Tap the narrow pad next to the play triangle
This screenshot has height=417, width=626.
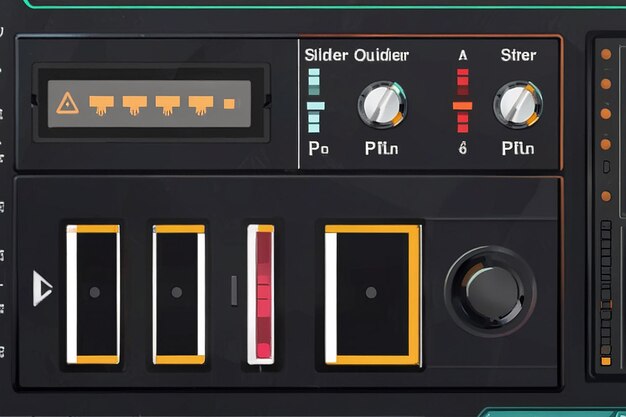click(x=93, y=294)
